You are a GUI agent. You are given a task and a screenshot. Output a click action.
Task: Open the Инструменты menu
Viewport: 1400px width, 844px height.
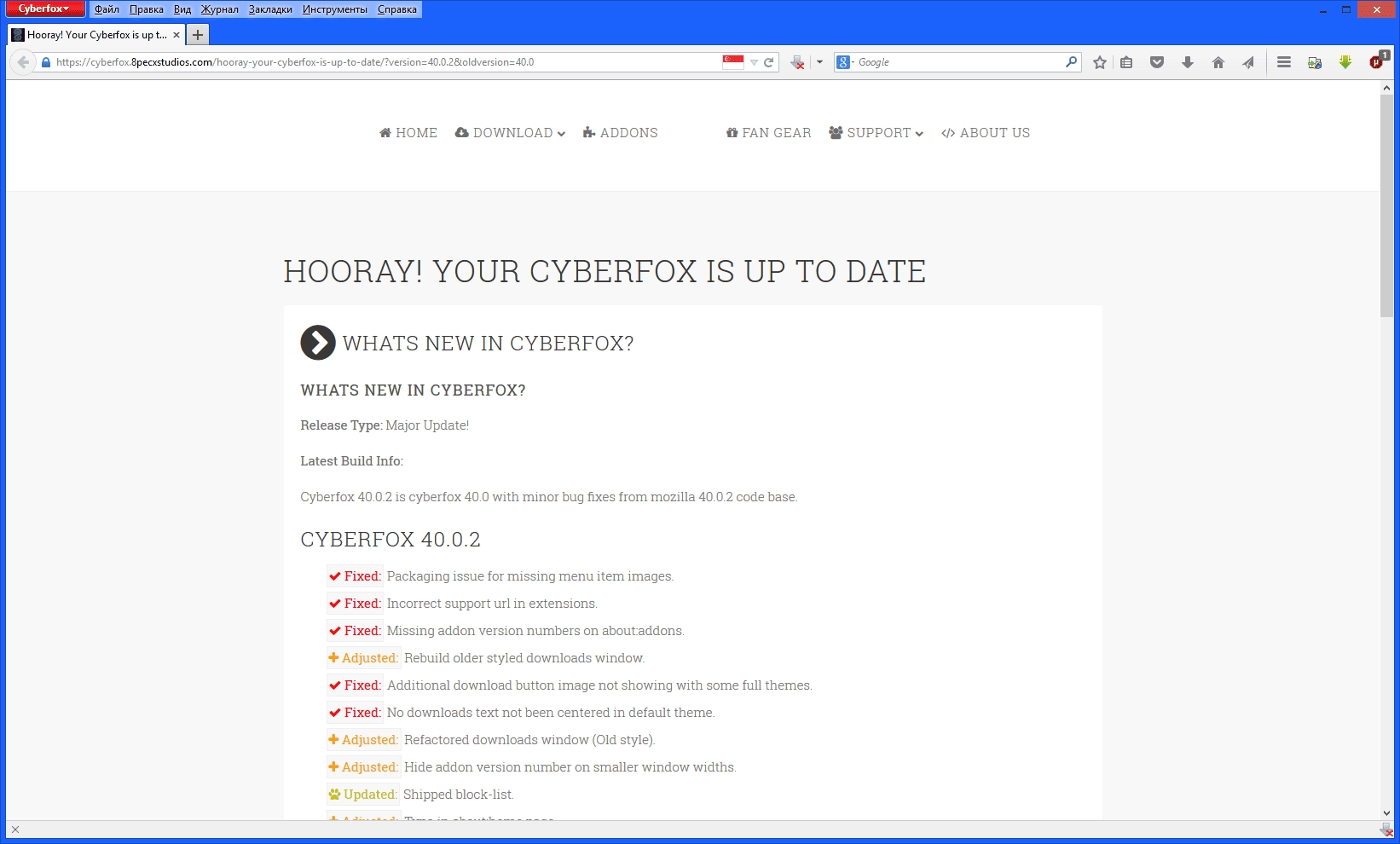(x=335, y=9)
